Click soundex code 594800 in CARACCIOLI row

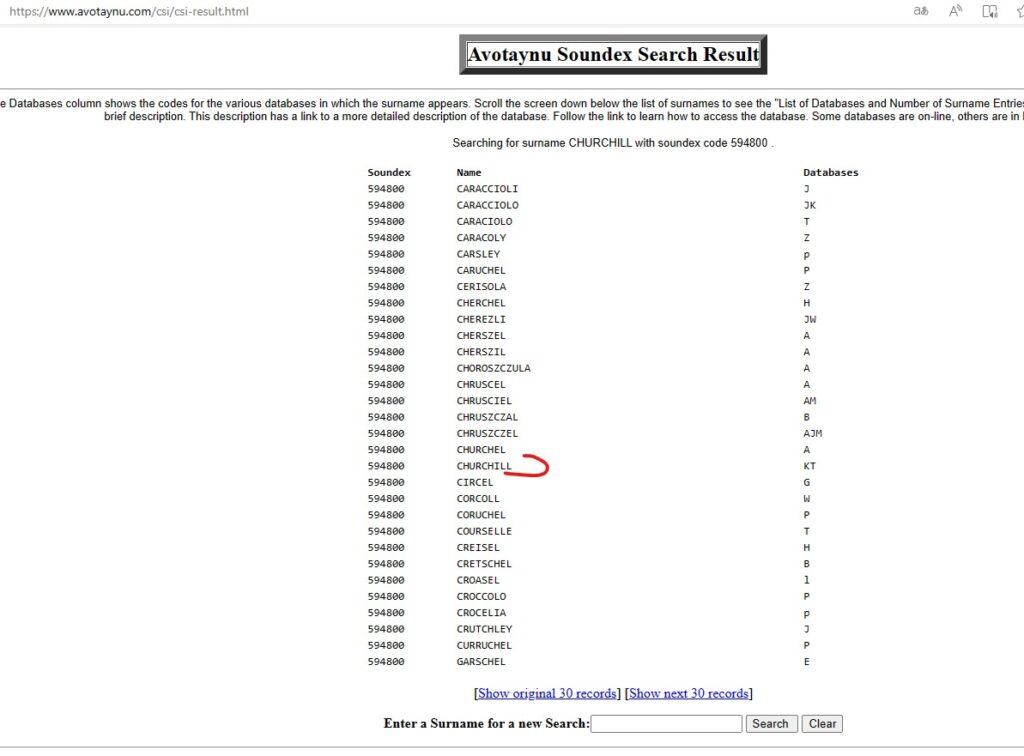(x=386, y=189)
